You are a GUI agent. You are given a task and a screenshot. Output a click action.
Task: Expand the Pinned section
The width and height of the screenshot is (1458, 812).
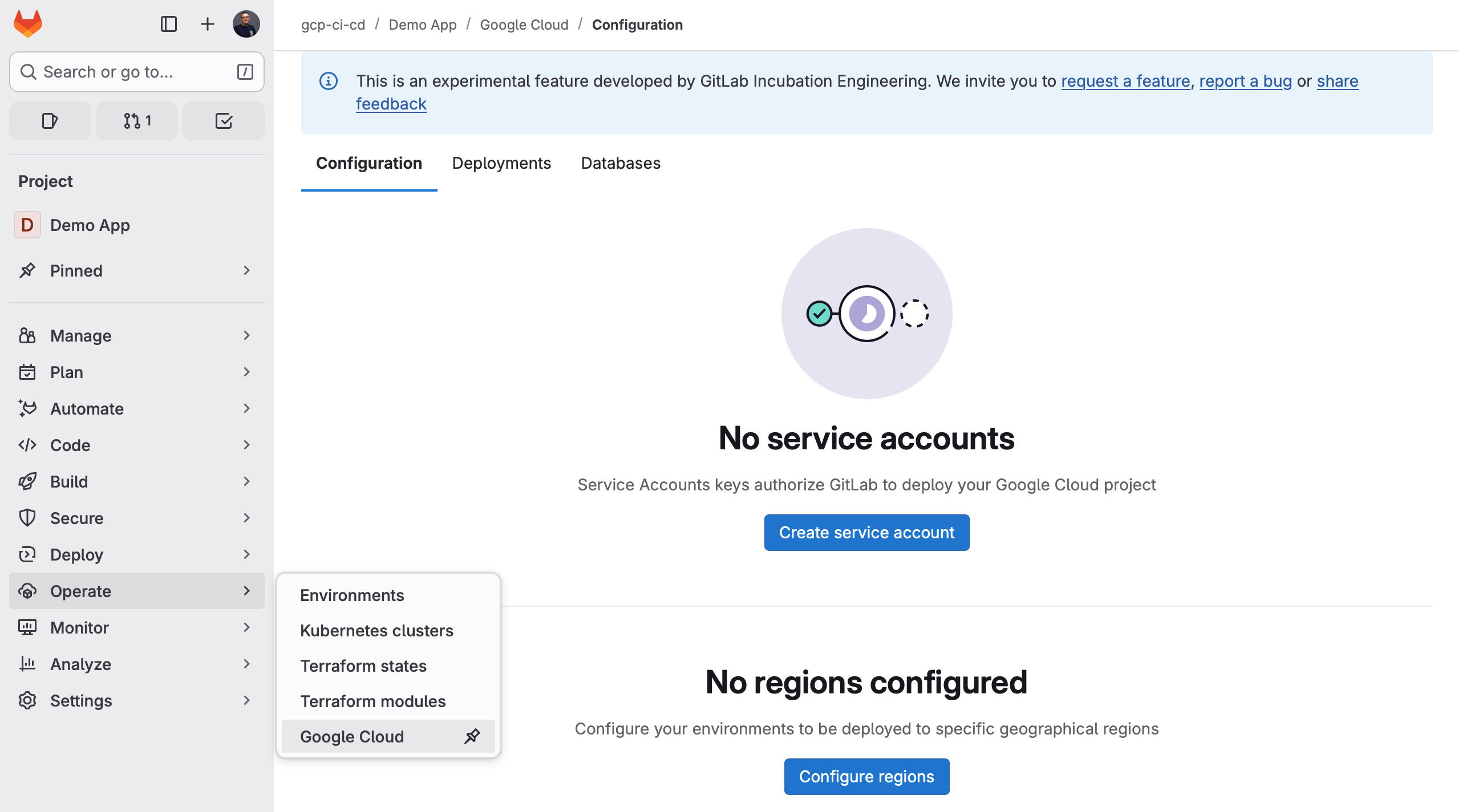click(246, 270)
